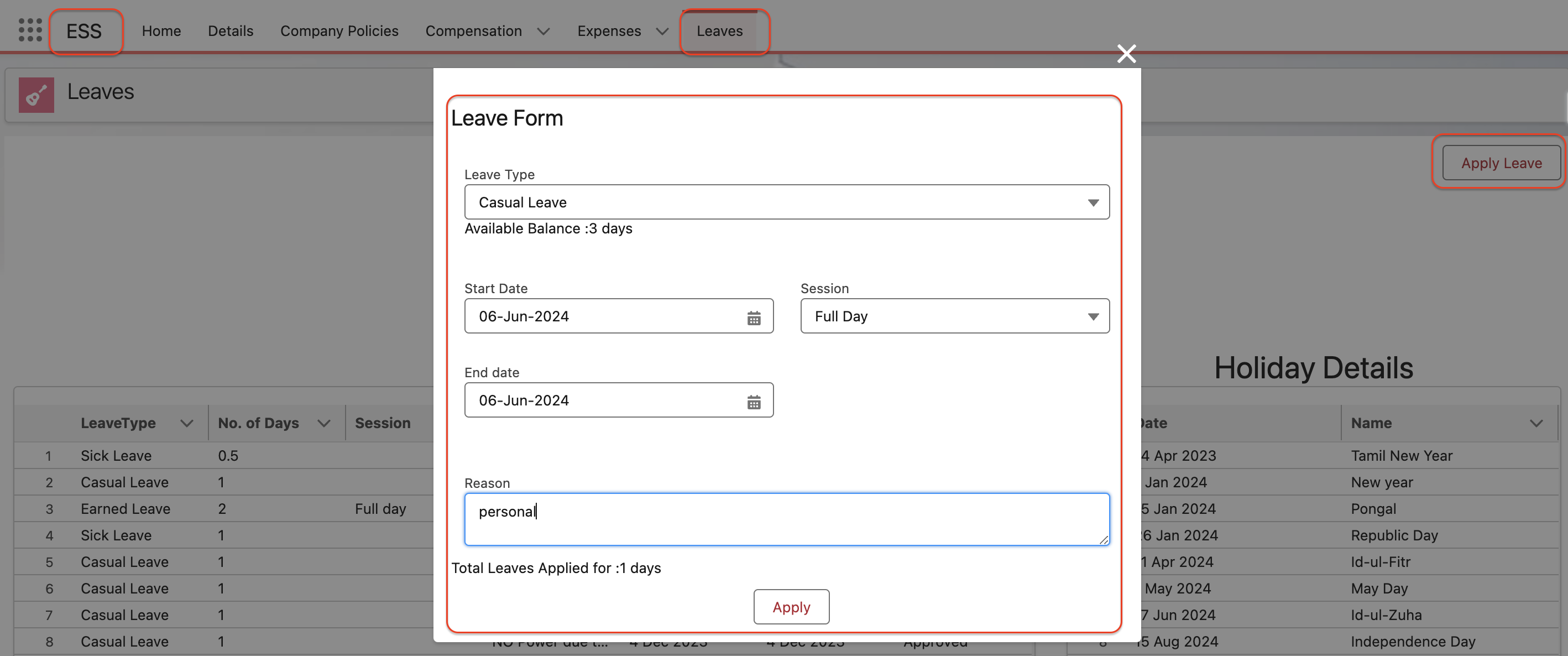Click into the Reason text area
Viewport: 1568px width, 656px height.
[x=786, y=519]
